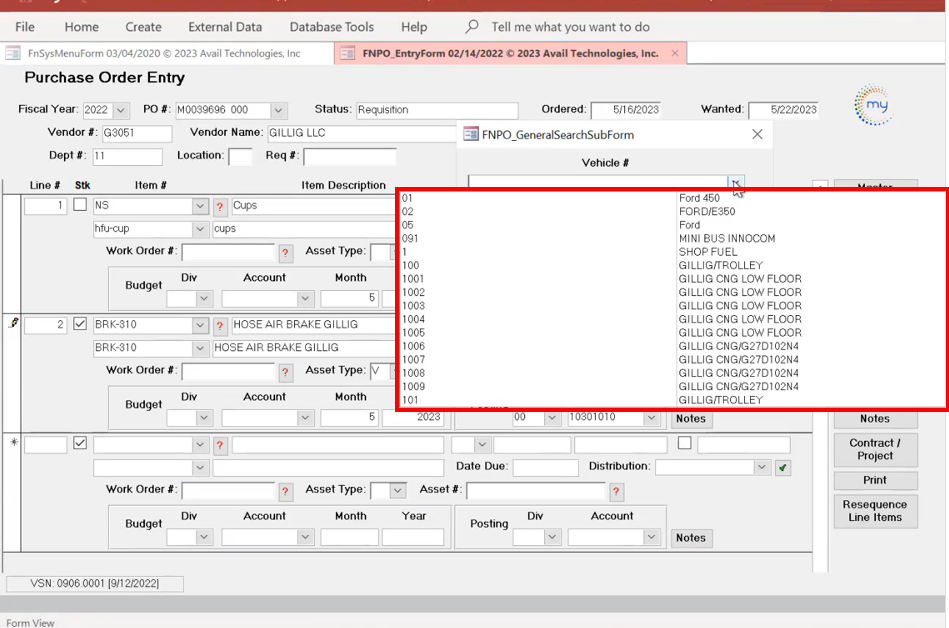Image resolution: width=949 pixels, height=628 pixels.
Task: Click the help icon beside the NS item field
Action: [x=221, y=206]
